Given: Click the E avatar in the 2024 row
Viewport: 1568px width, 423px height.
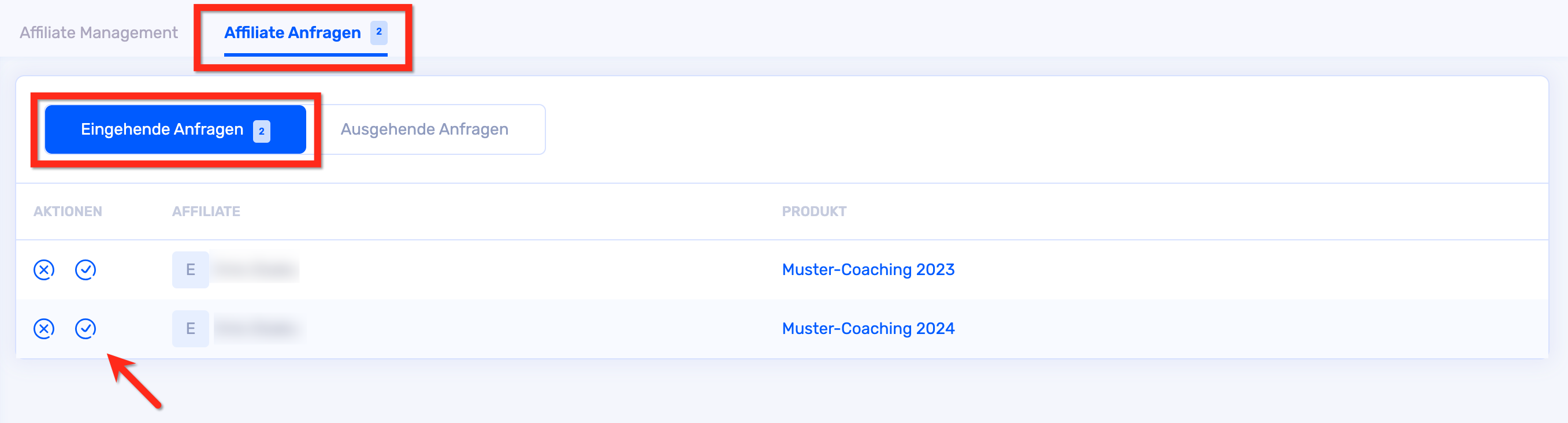Looking at the screenshot, I should pos(191,329).
